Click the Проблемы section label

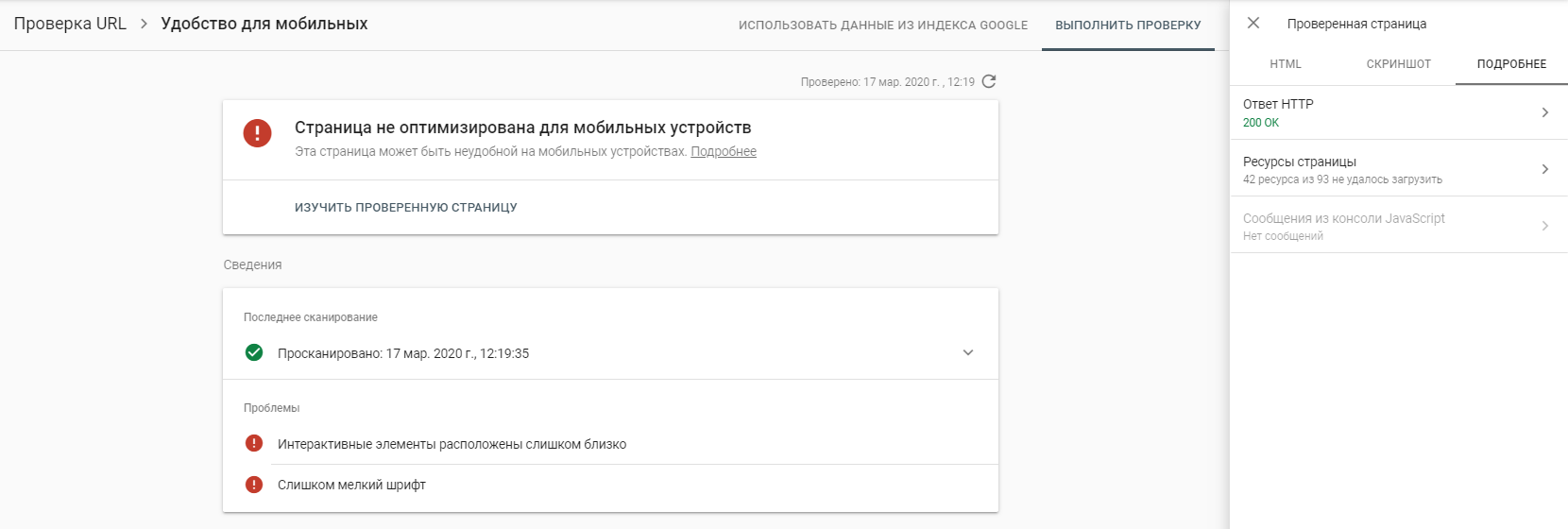[272, 408]
